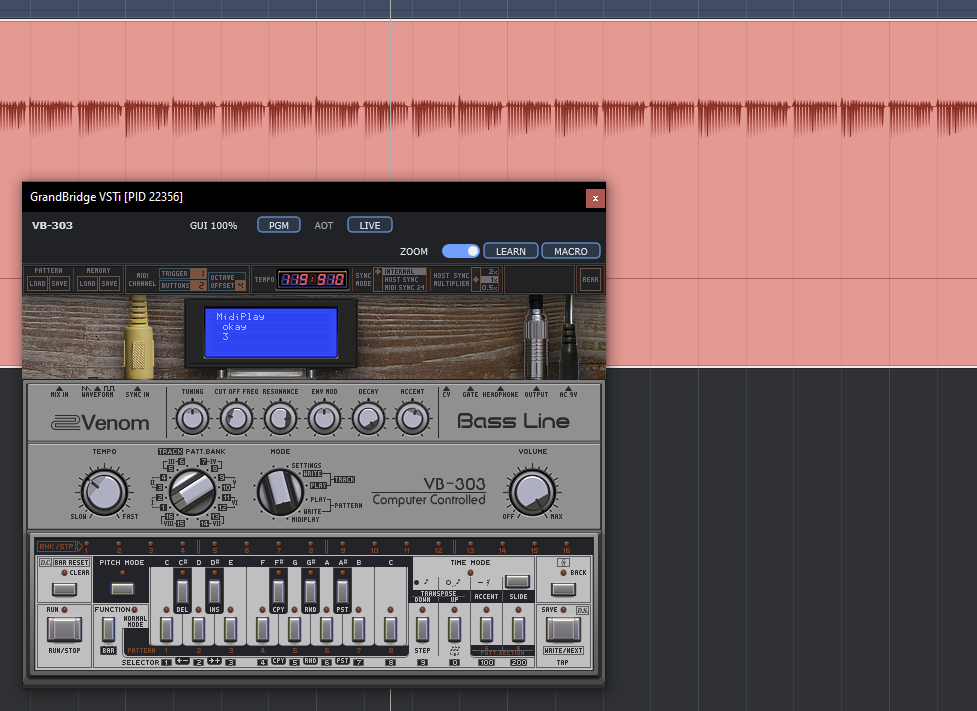Select pattern 1 low C key button
This screenshot has height=711, width=977.
[x=166, y=629]
